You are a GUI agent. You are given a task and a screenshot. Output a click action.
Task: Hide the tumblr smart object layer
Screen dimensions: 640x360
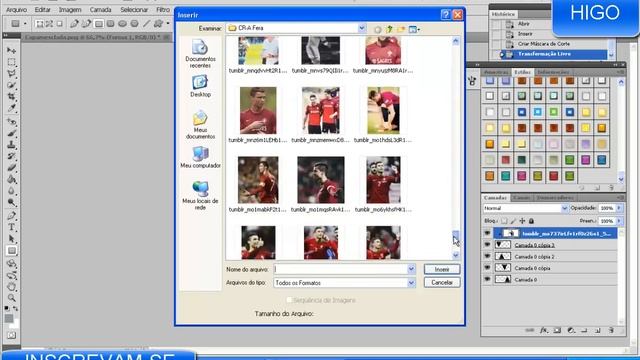[x=487, y=233]
